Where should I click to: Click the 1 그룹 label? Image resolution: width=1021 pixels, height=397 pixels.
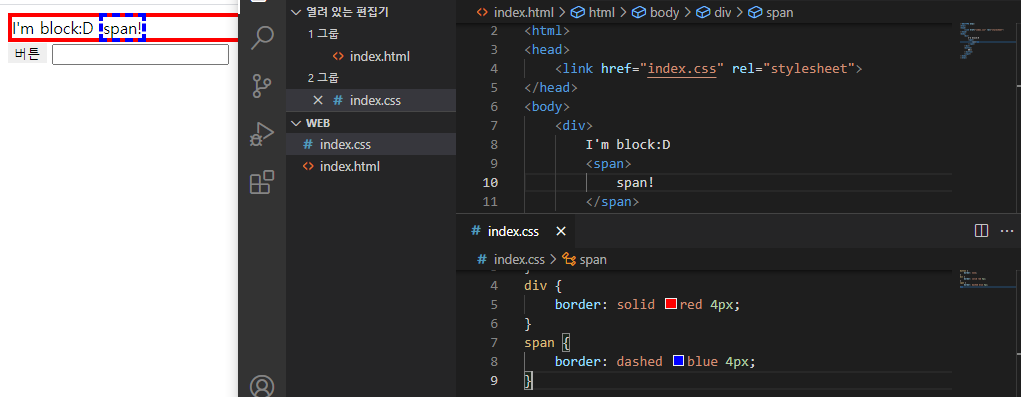click(x=324, y=34)
